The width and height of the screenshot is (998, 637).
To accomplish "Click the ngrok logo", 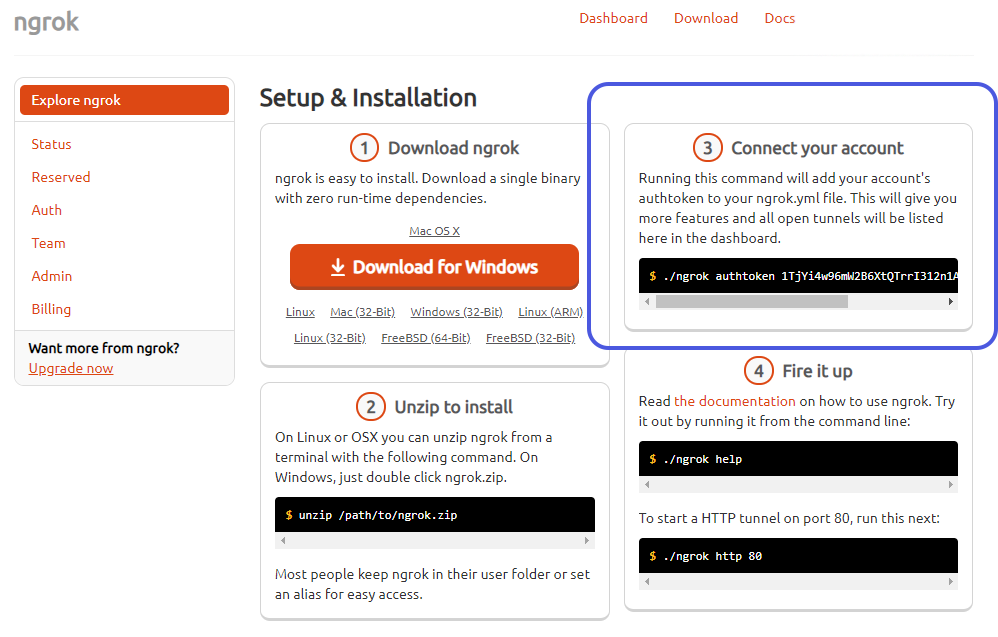I will pos(46,22).
